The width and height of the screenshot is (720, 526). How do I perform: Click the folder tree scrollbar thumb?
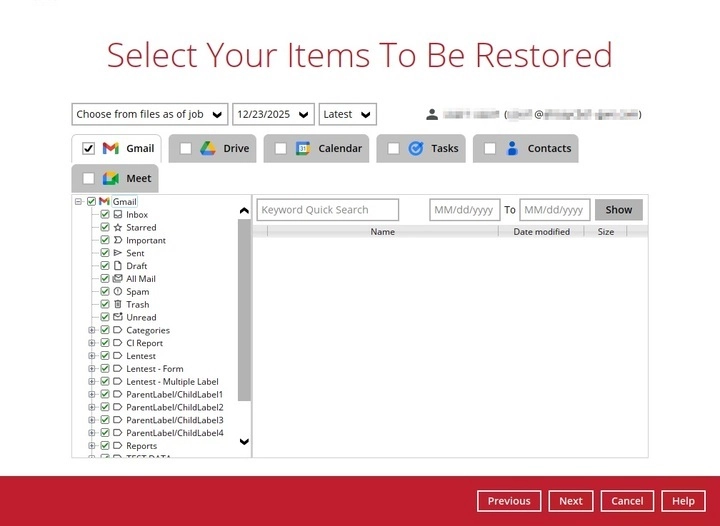(244, 310)
